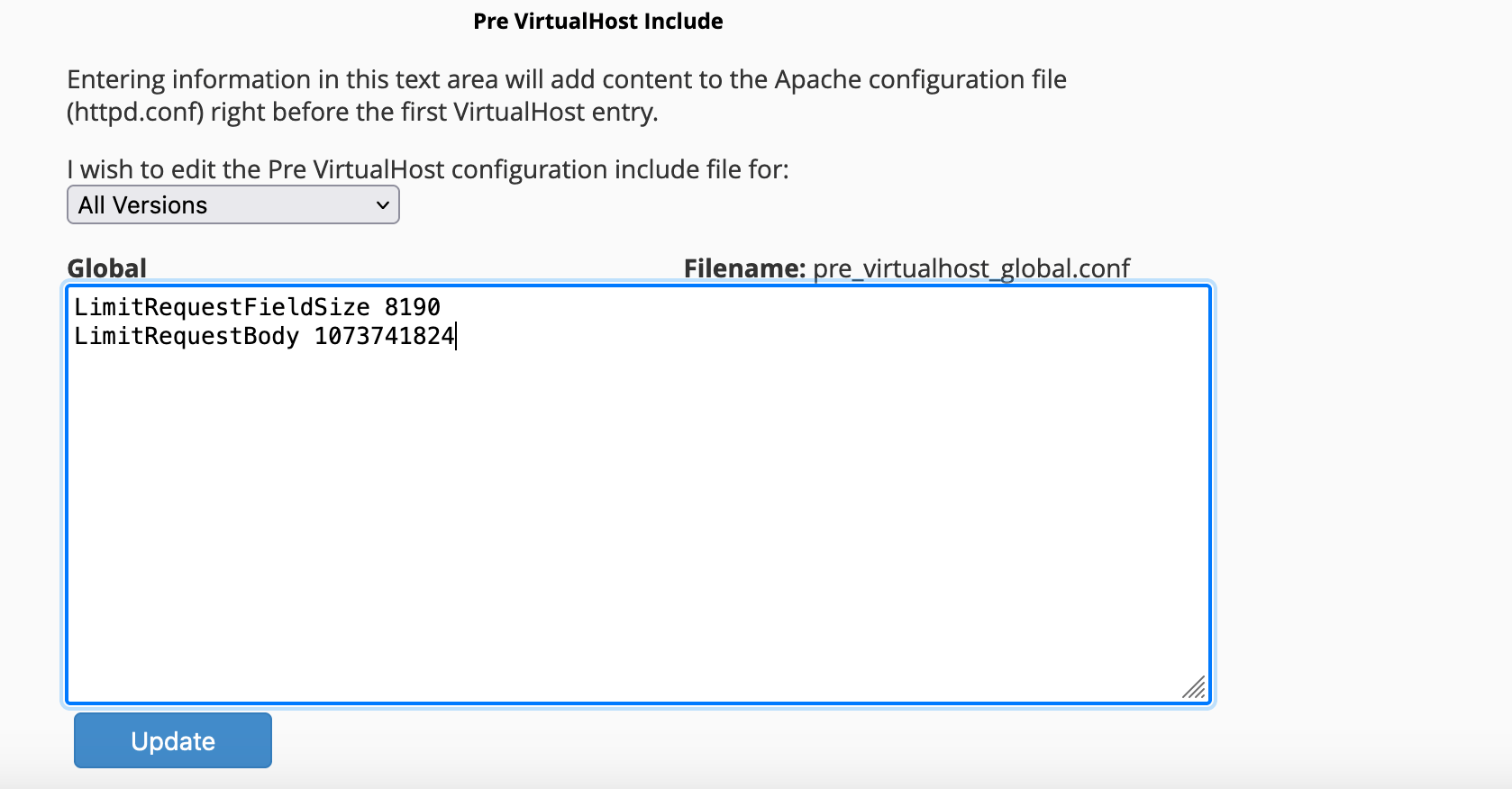Click the Pre VirtualHost Include page title
The width and height of the screenshot is (1512, 789).
pyautogui.click(x=597, y=20)
